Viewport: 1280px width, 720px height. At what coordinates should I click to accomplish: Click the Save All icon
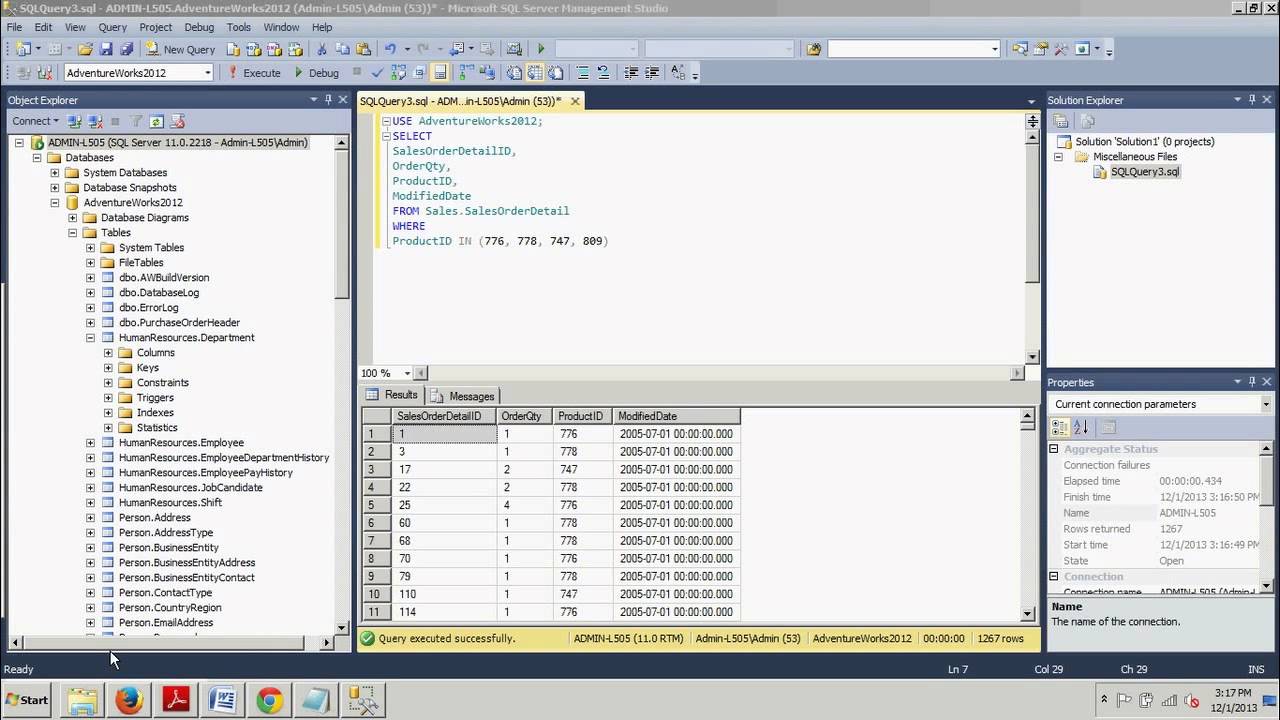[x=126, y=49]
